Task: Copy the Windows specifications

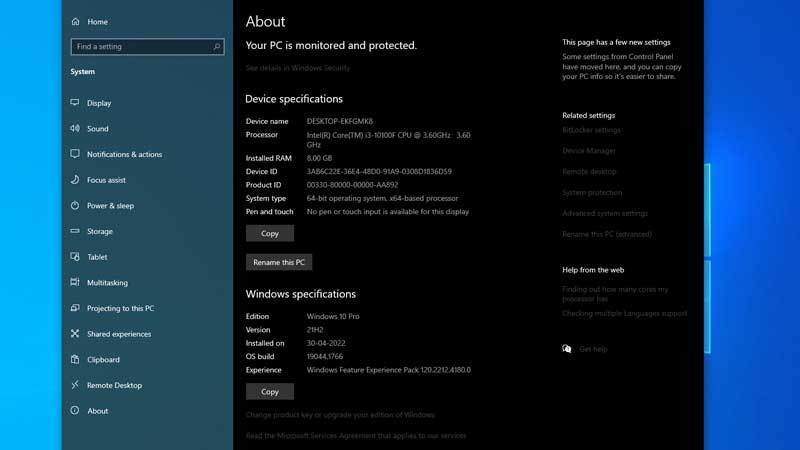Action: click(270, 392)
